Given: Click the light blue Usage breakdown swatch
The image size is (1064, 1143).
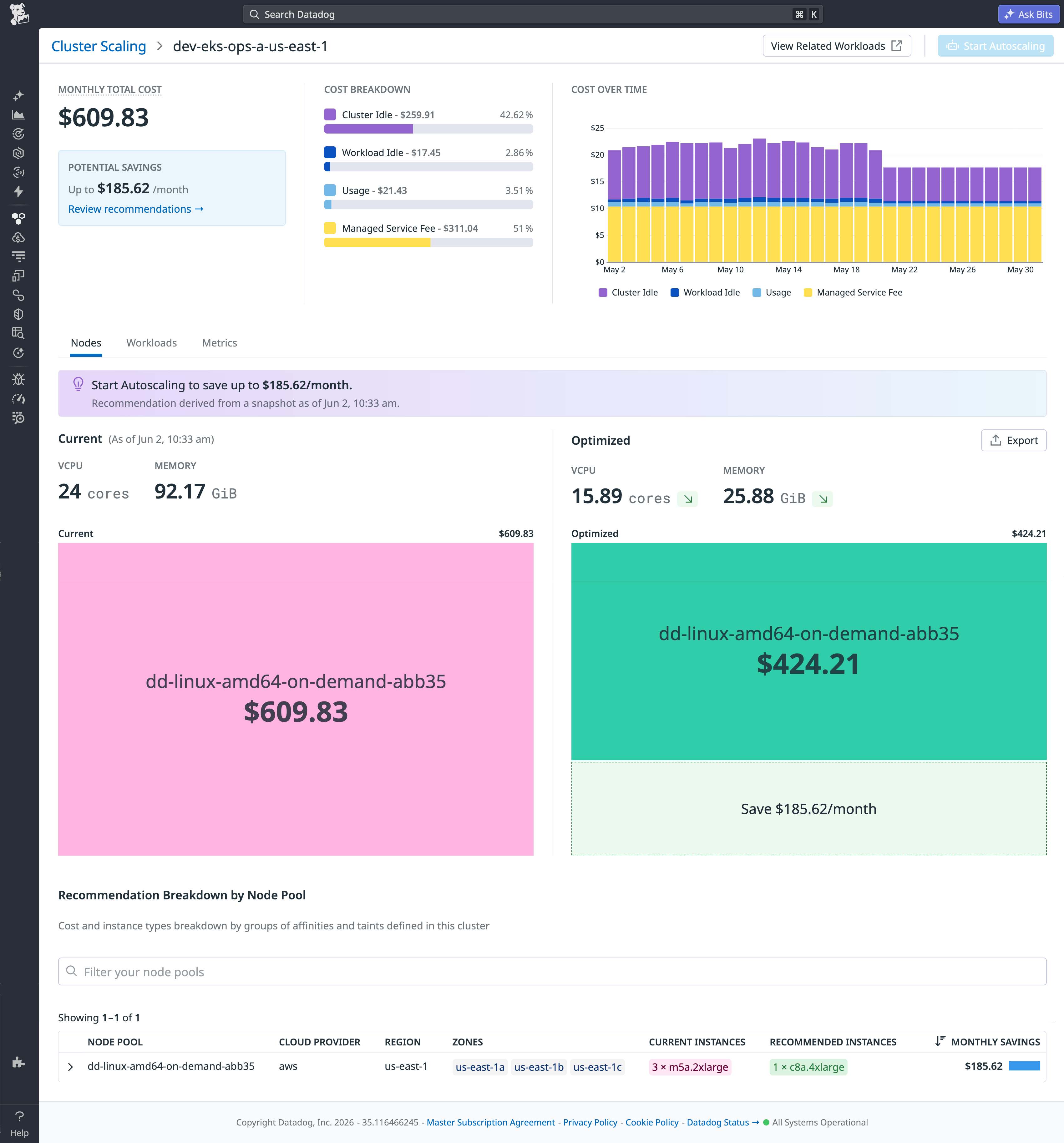Looking at the screenshot, I should tap(330, 190).
